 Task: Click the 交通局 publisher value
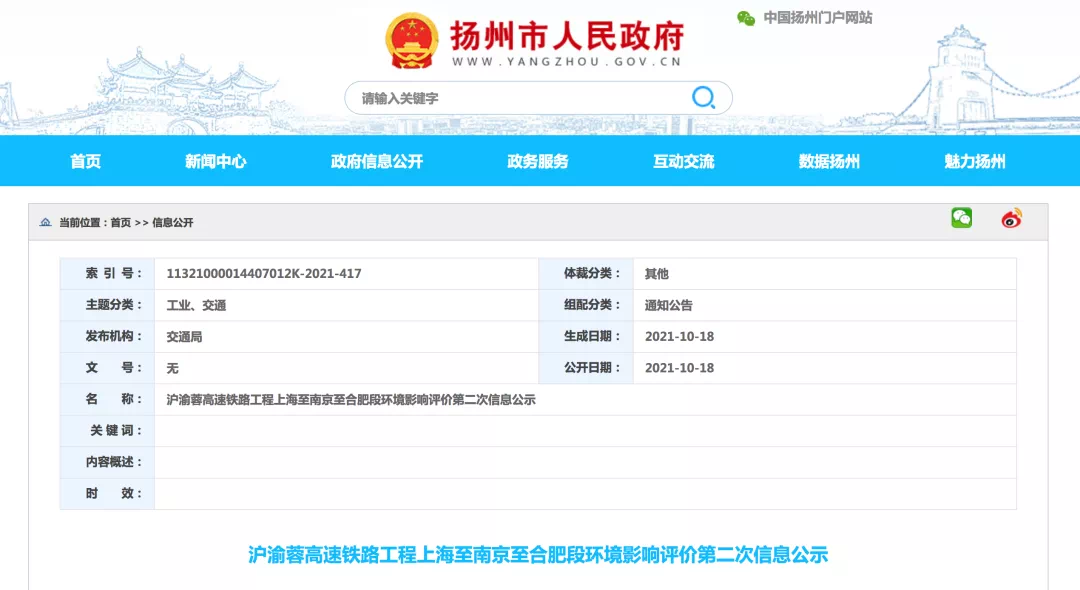pos(185,337)
